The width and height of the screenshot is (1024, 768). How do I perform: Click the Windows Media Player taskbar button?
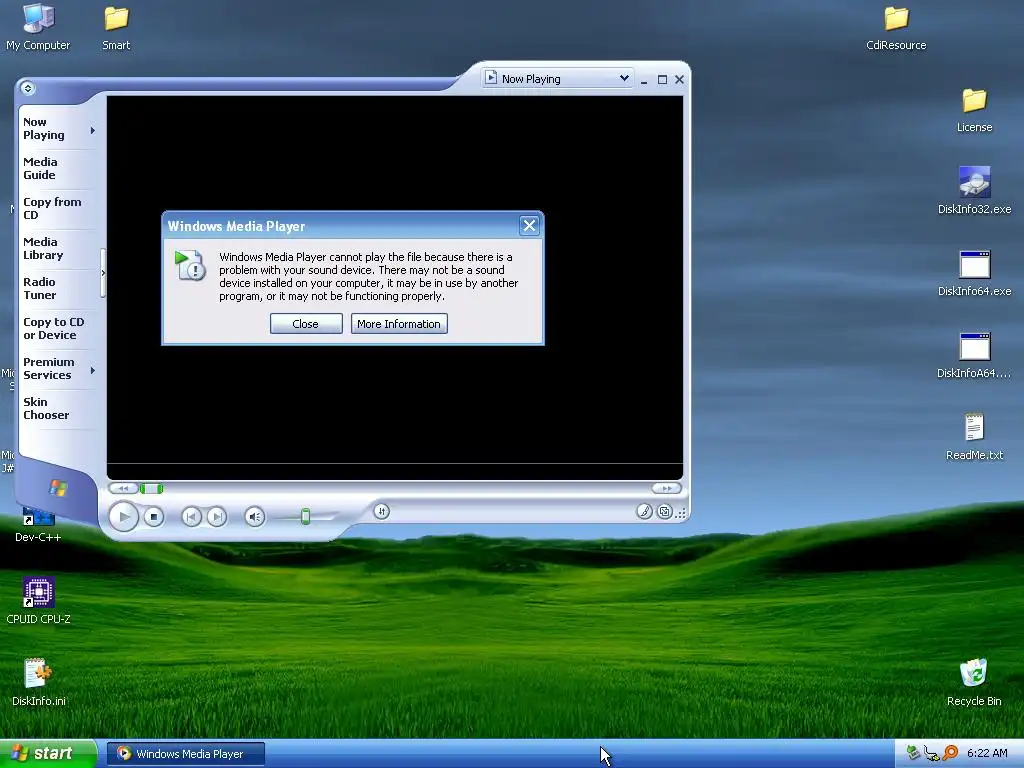pyautogui.click(x=185, y=754)
